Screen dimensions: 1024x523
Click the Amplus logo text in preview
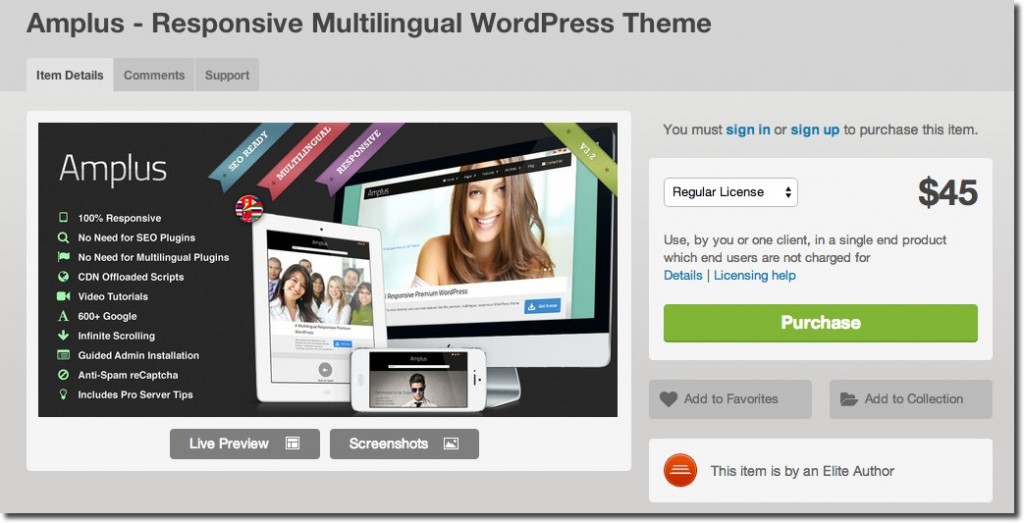pyautogui.click(x=113, y=170)
